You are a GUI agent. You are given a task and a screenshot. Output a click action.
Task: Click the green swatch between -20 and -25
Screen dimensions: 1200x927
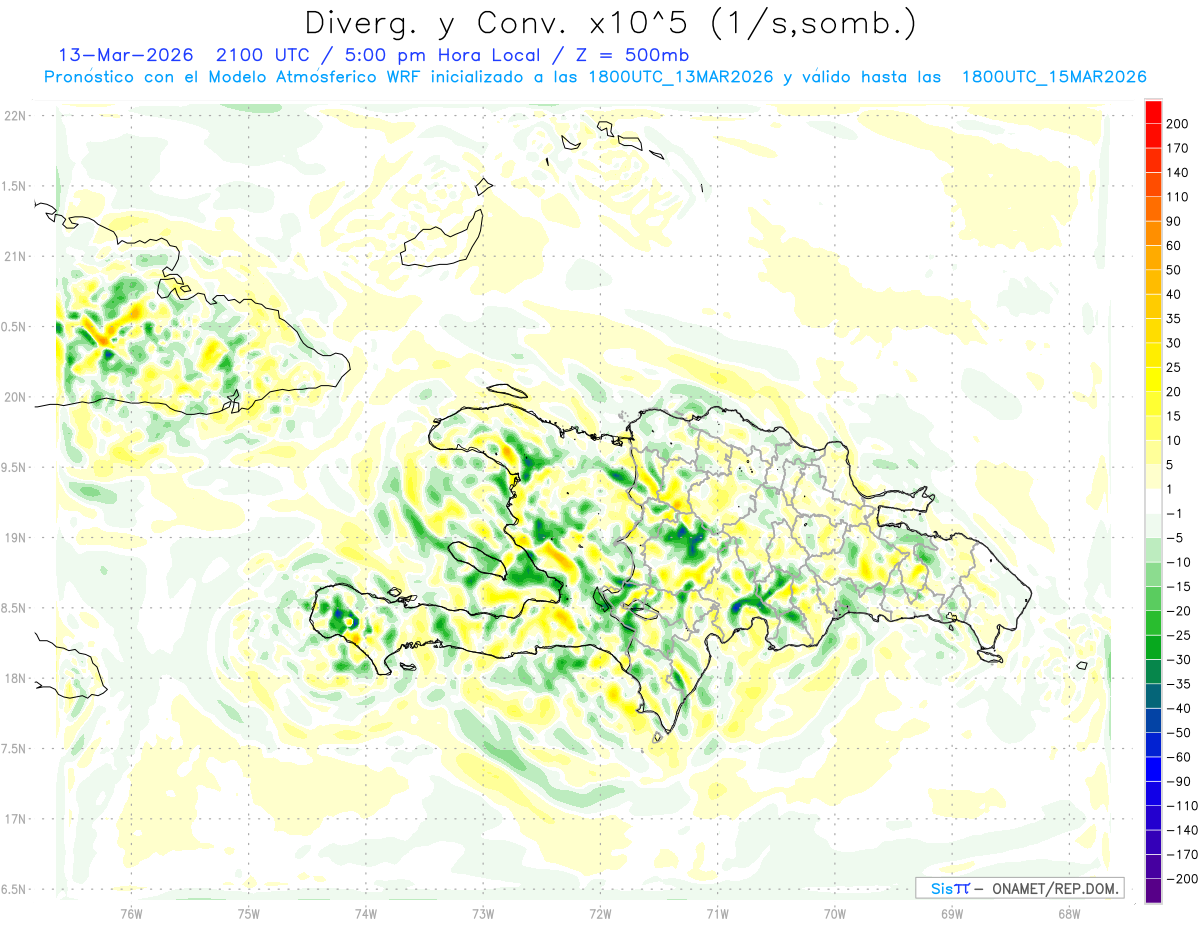(x=1153, y=623)
